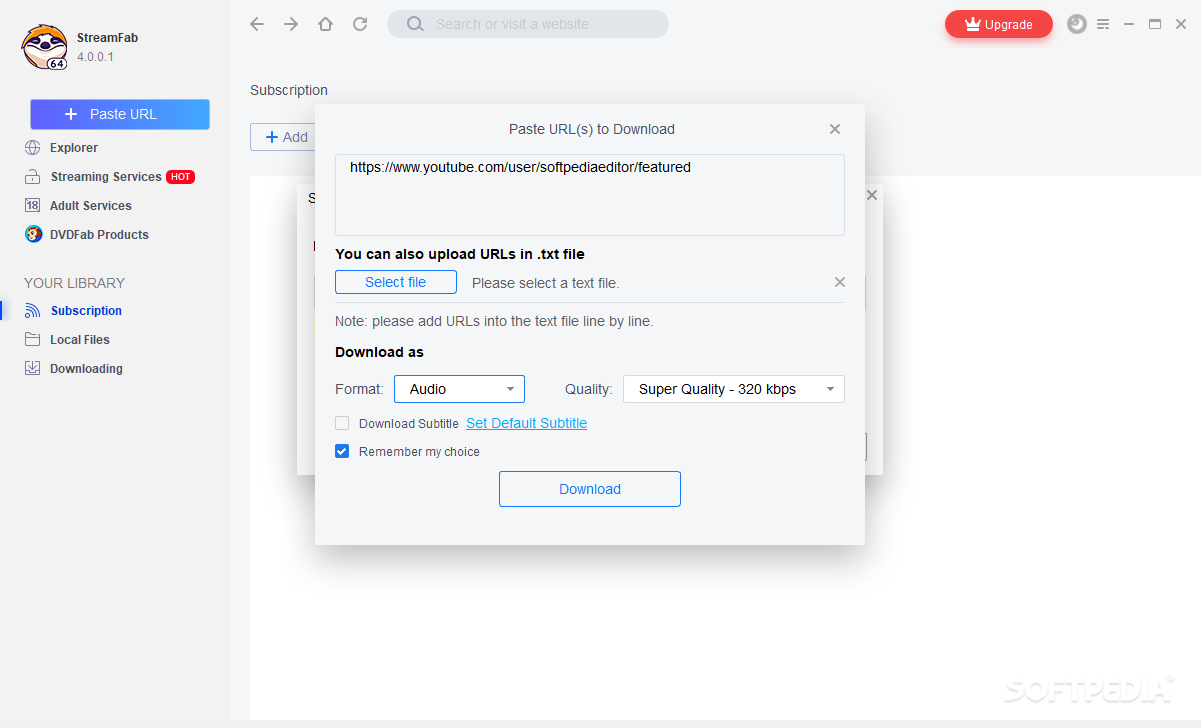Click the Local Files folder icon
This screenshot has height=728, width=1201.
coord(33,340)
